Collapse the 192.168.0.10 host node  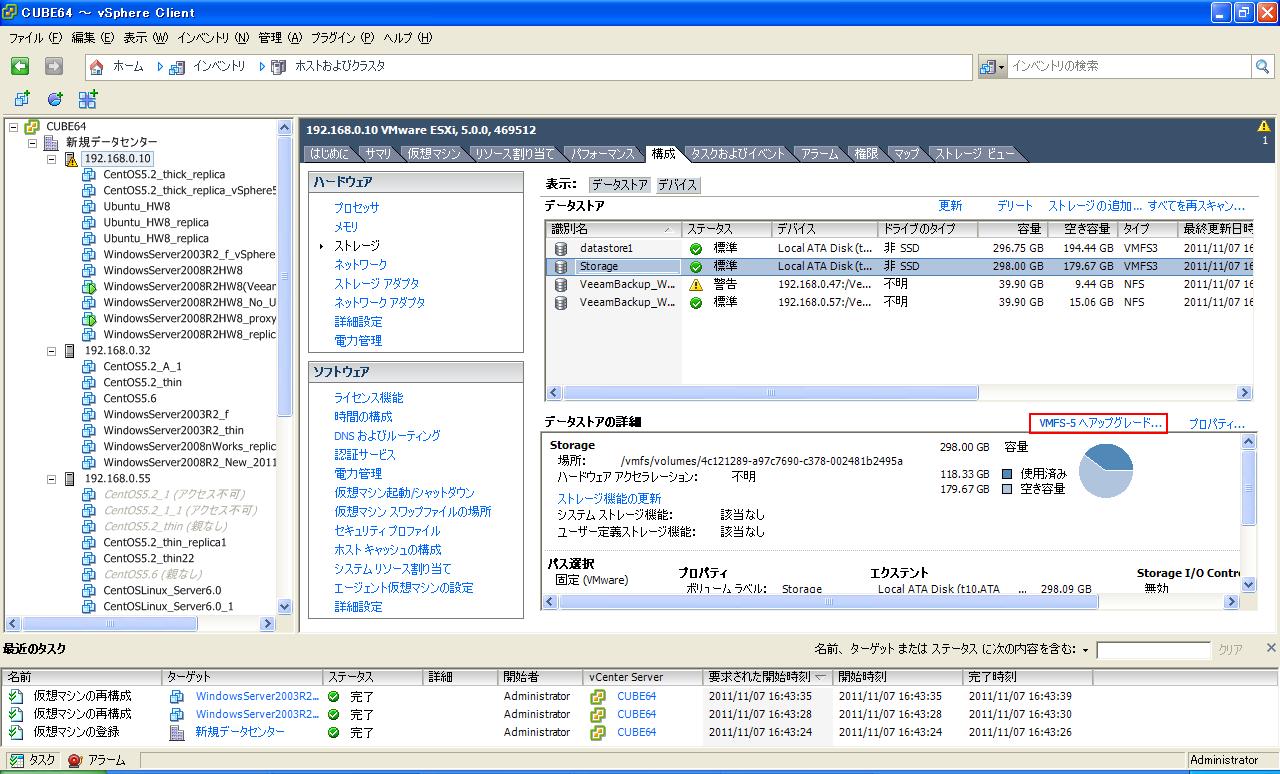click(x=52, y=159)
